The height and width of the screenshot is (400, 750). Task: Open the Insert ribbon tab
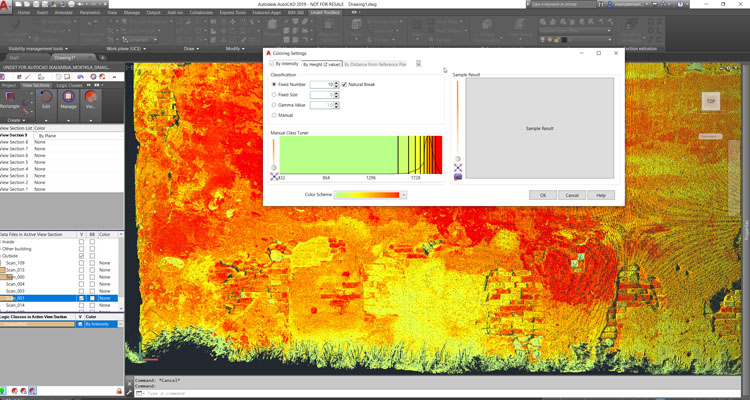pos(43,12)
